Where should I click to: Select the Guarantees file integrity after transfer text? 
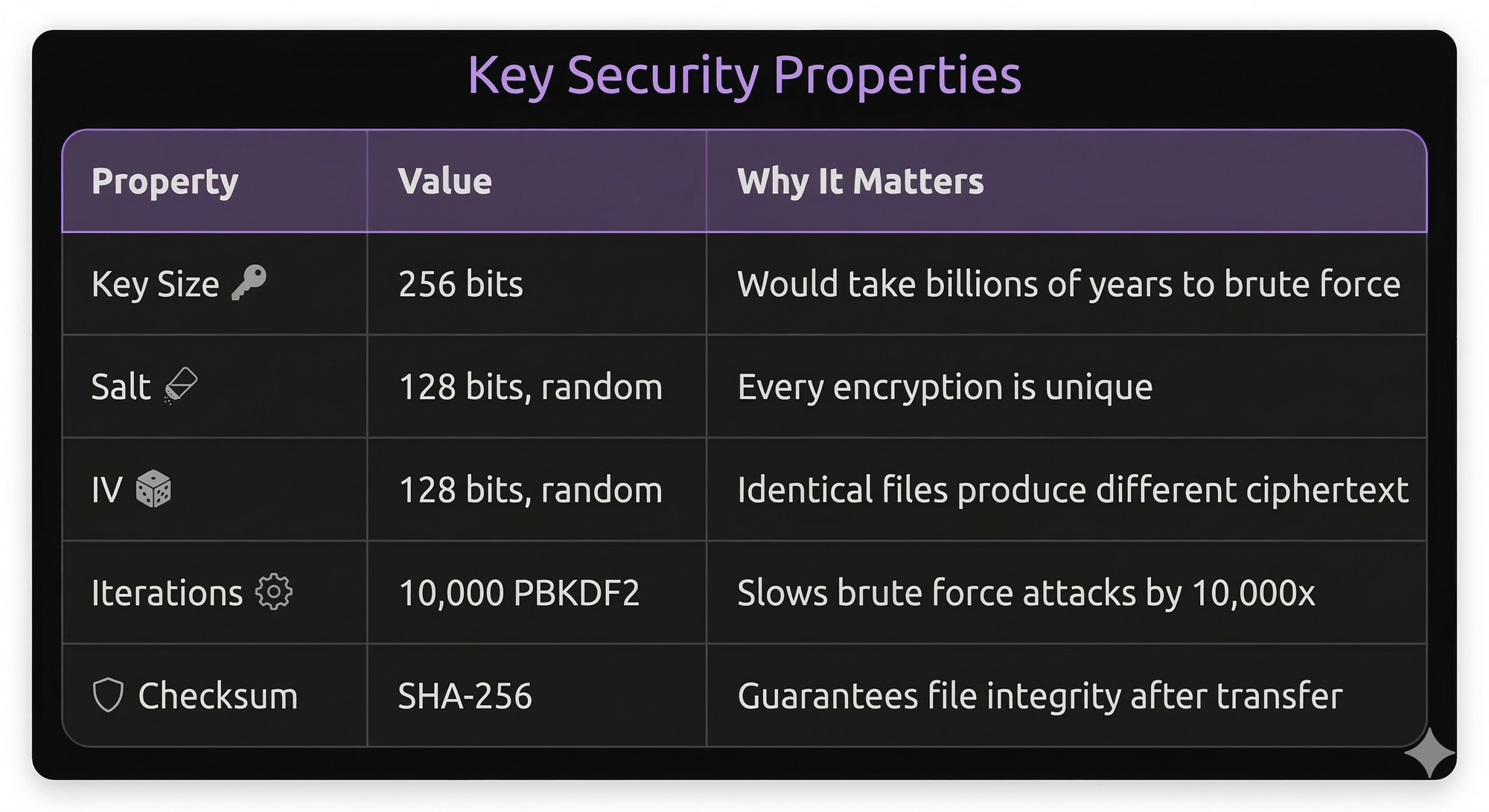coord(1040,696)
